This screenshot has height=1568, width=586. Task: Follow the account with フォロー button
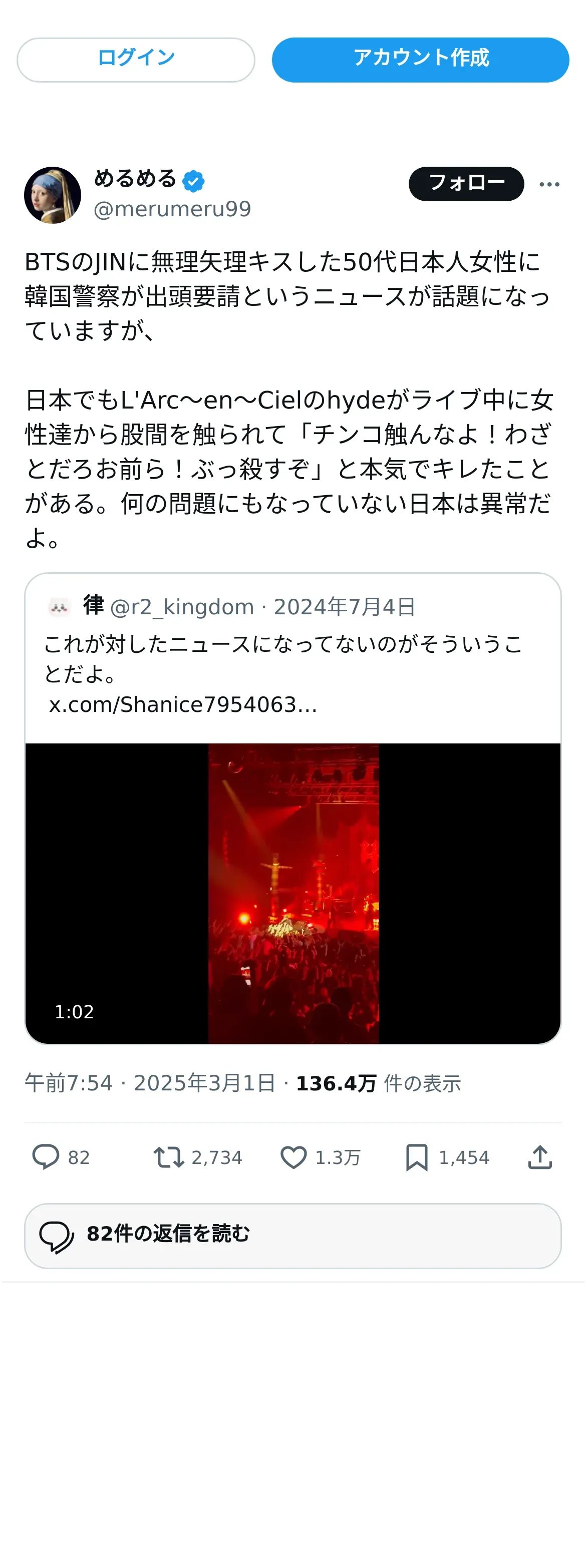click(466, 184)
